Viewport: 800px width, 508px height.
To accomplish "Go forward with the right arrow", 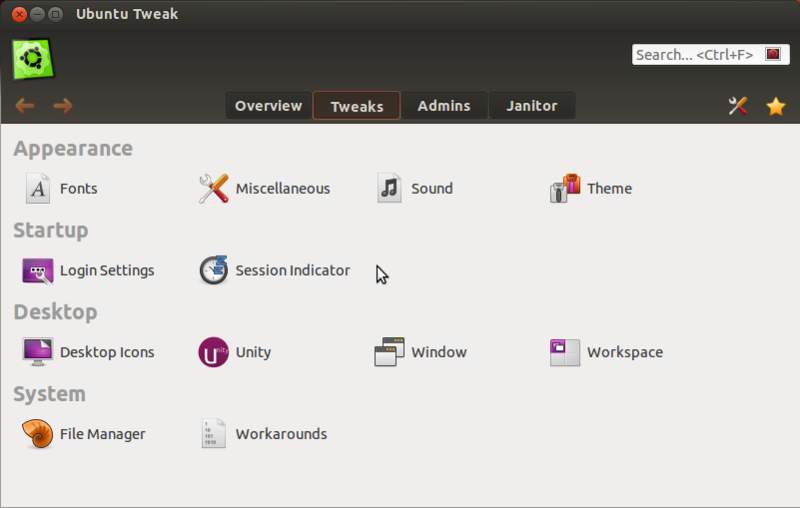I will click(63, 106).
